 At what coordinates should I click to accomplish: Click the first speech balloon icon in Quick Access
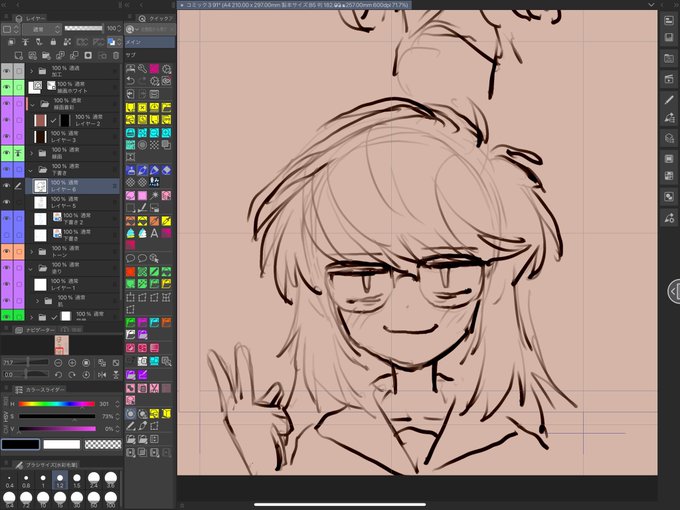point(130,258)
